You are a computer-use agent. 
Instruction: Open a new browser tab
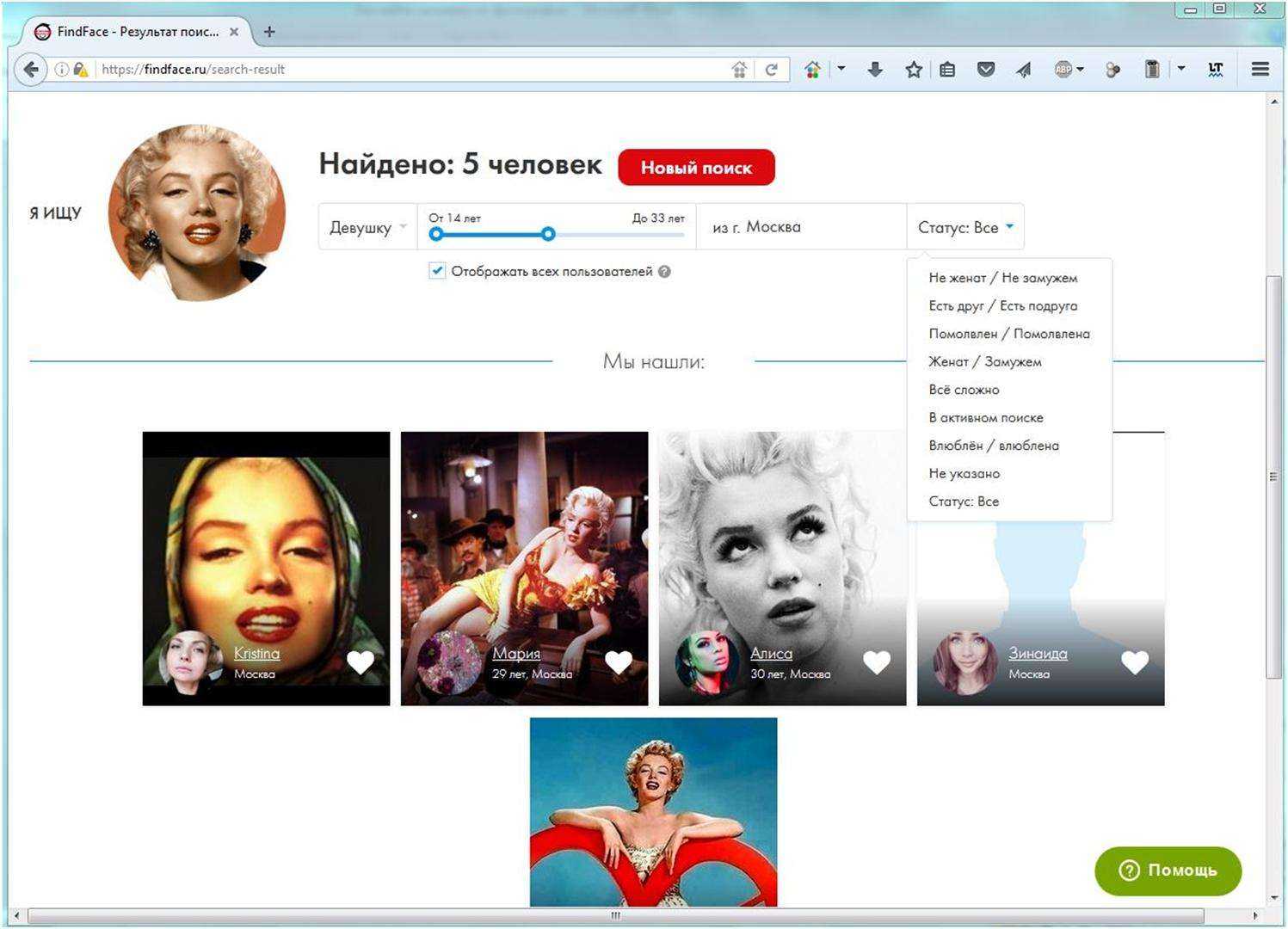pyautogui.click(x=269, y=32)
